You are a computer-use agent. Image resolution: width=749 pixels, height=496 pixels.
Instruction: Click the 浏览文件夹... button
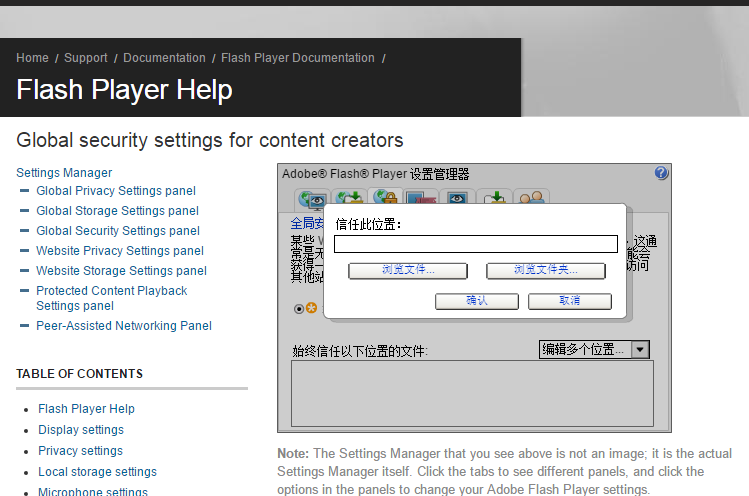[546, 270]
